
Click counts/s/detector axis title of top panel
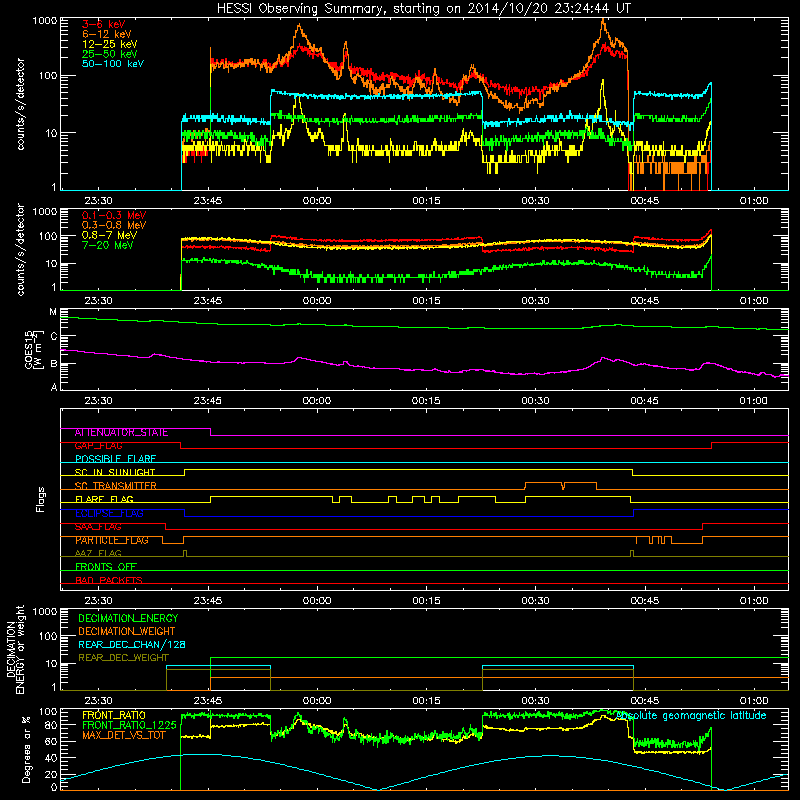tap(20, 104)
